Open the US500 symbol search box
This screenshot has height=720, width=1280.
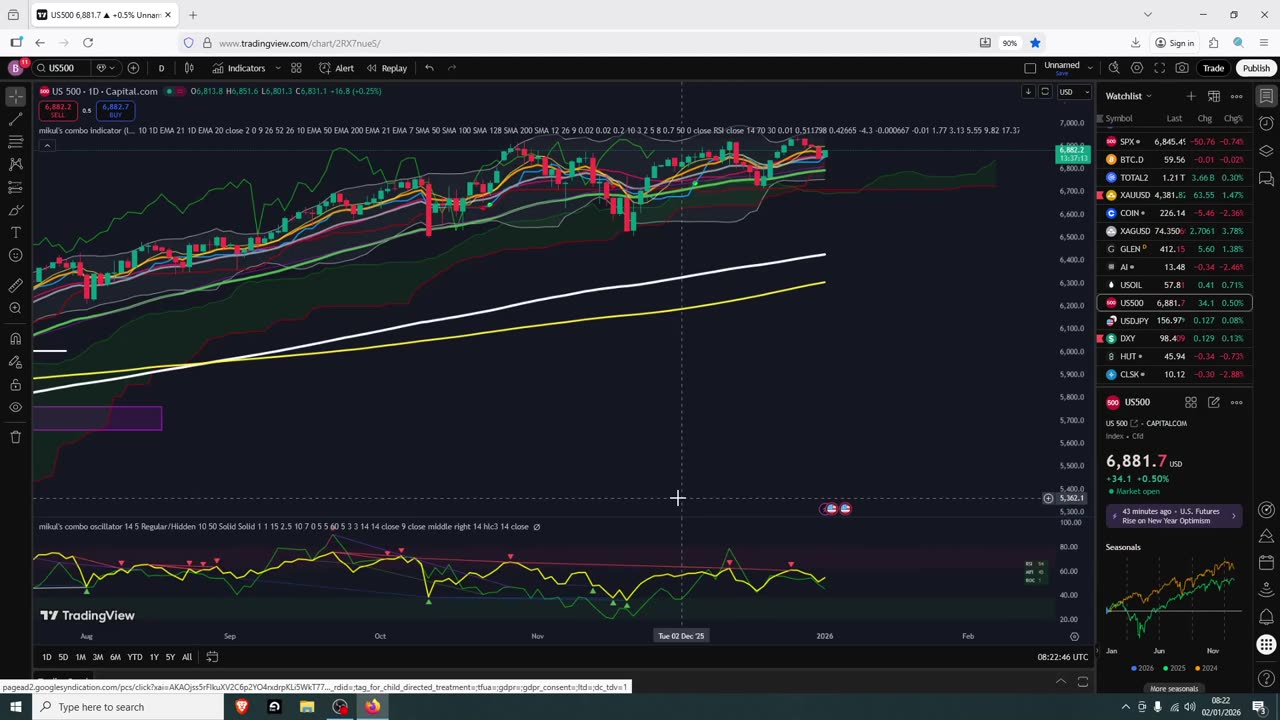tap(62, 68)
